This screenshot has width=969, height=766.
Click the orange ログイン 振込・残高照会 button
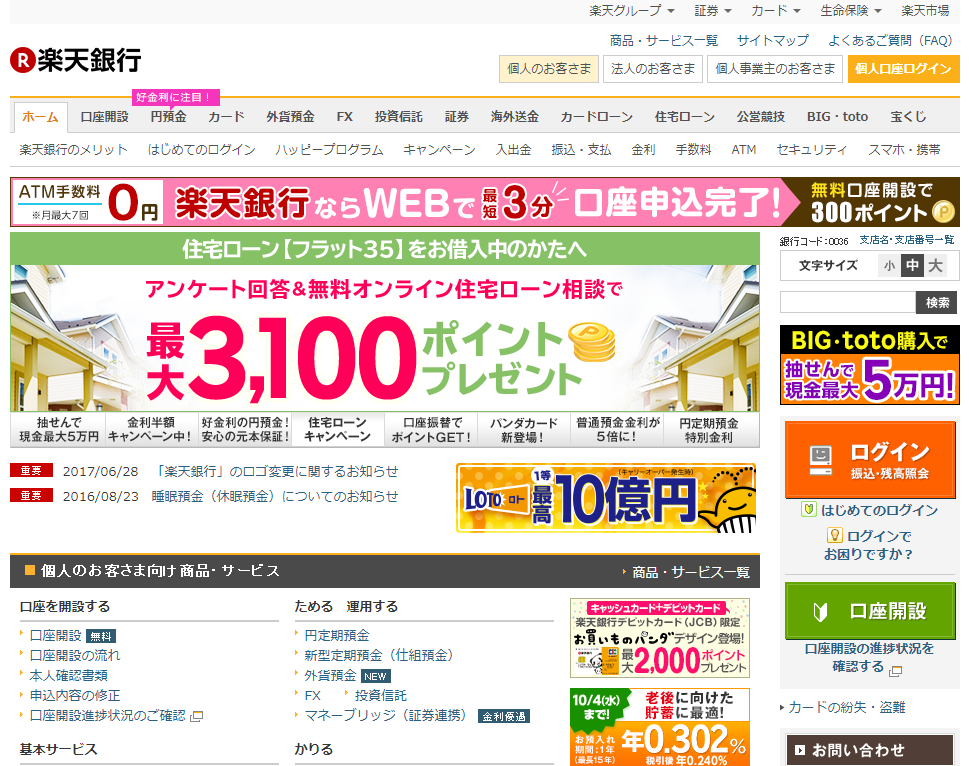point(870,460)
